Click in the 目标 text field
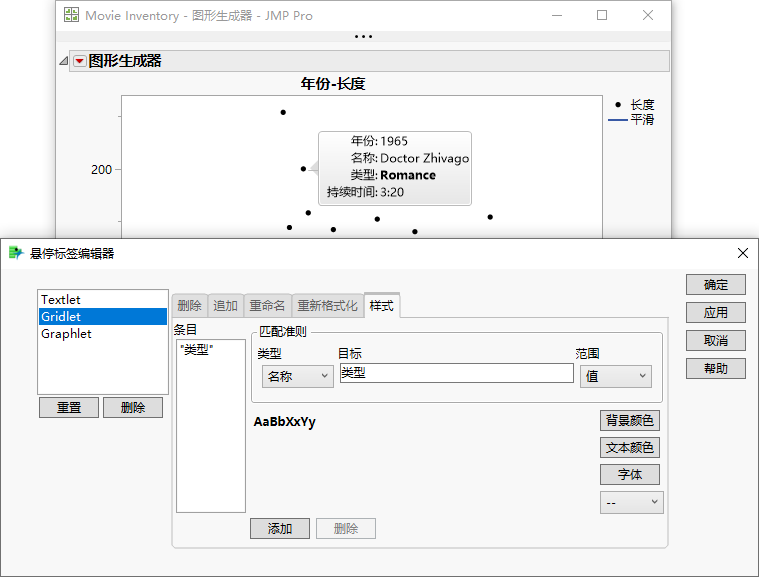This screenshot has width=759, height=577. tap(456, 373)
